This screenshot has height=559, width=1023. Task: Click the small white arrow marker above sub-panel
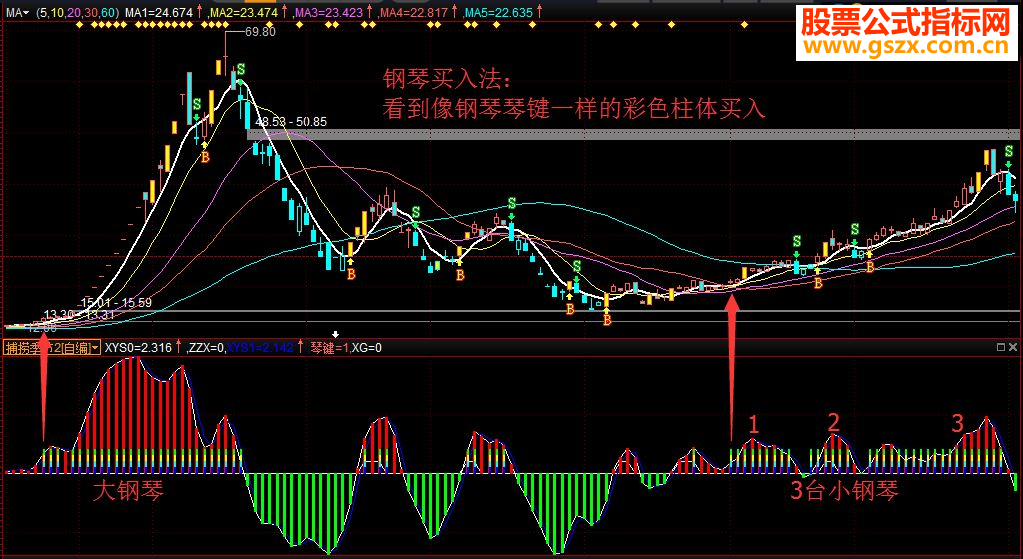(336, 335)
